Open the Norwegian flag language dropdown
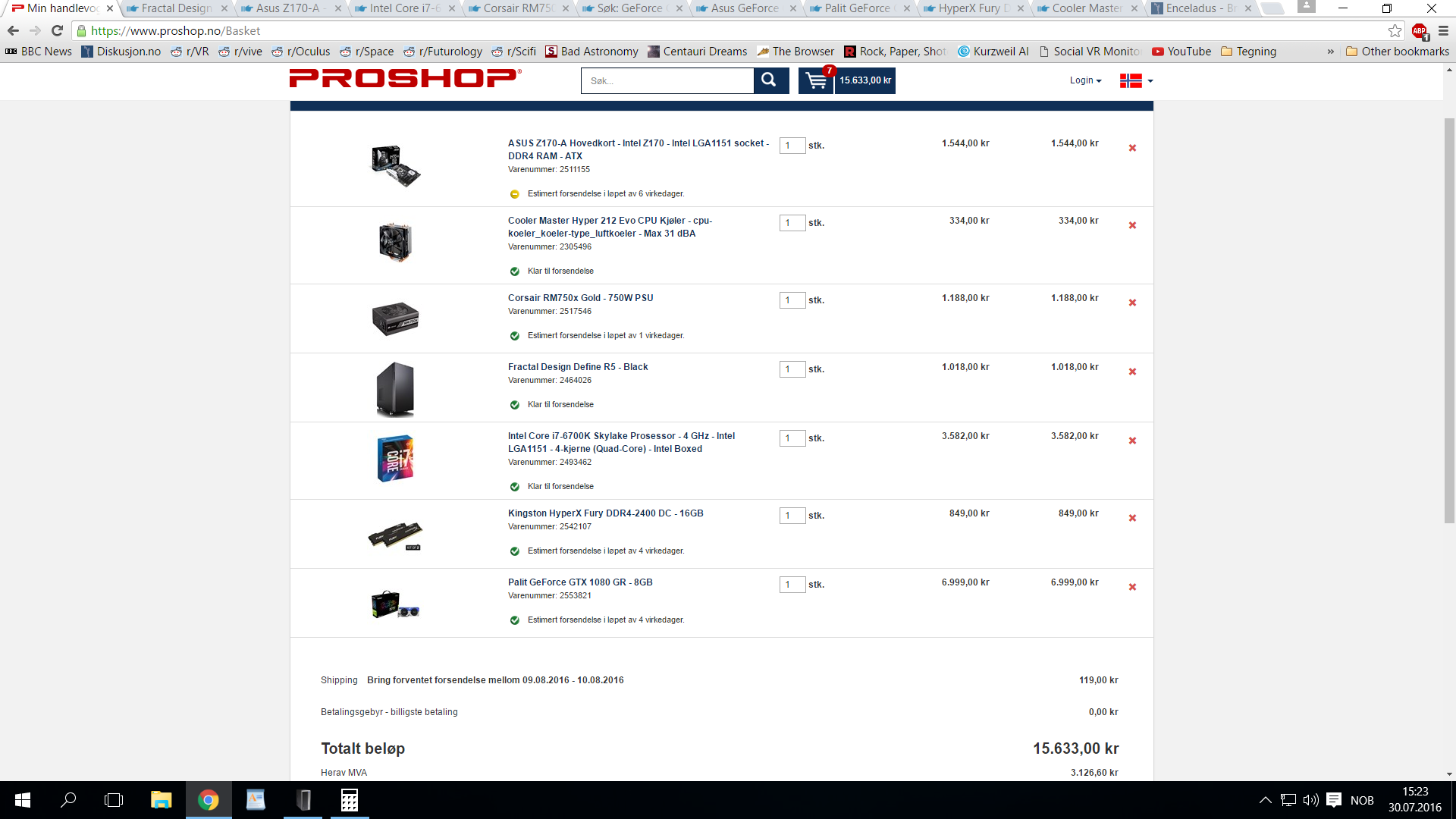Viewport: 1456px width, 819px height. (x=1136, y=80)
